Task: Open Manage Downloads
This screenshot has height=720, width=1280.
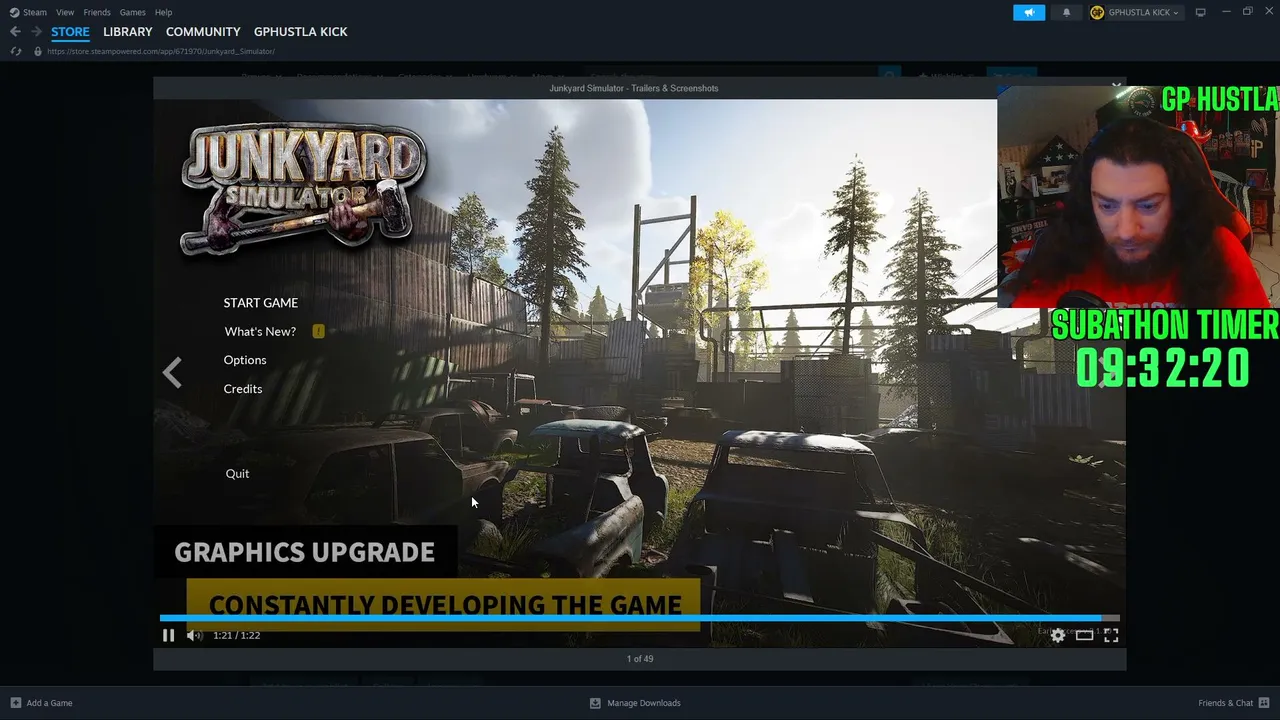Action: pos(635,703)
